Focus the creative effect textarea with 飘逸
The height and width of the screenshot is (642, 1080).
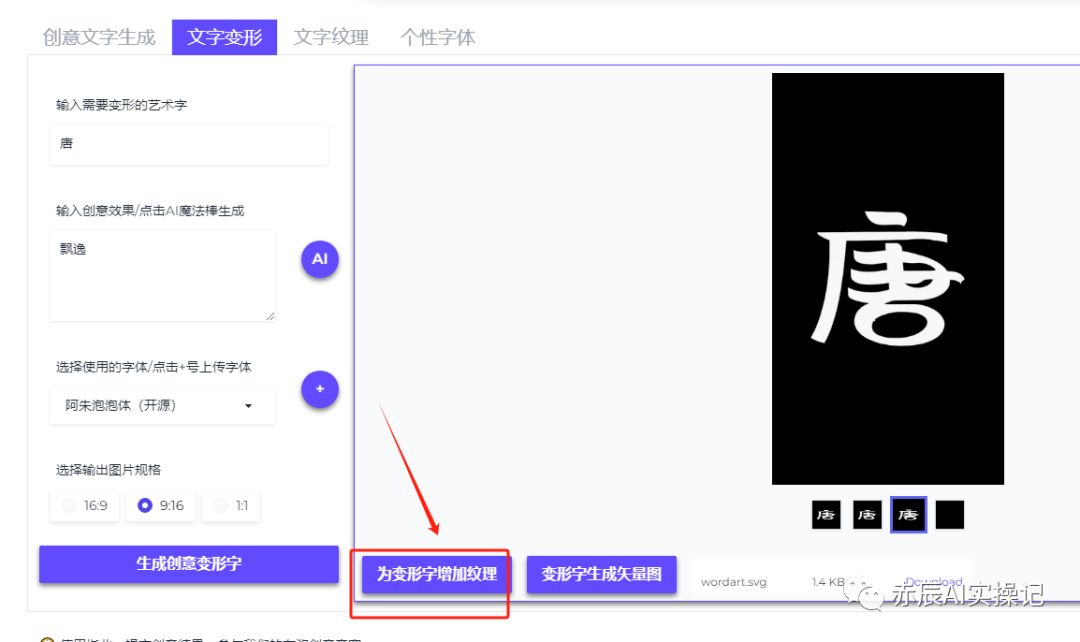163,276
